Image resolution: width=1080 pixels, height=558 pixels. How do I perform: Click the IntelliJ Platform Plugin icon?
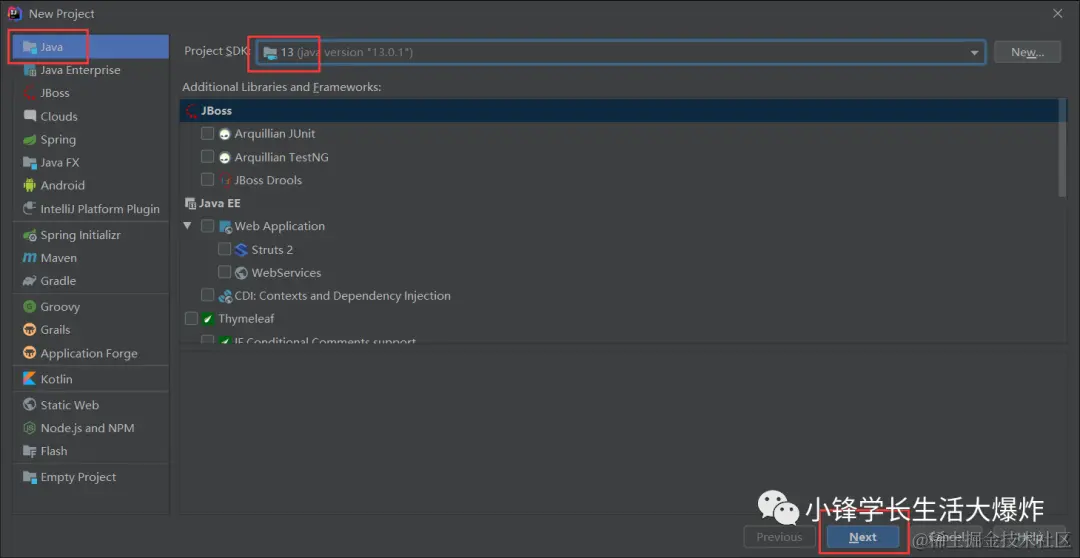30,209
